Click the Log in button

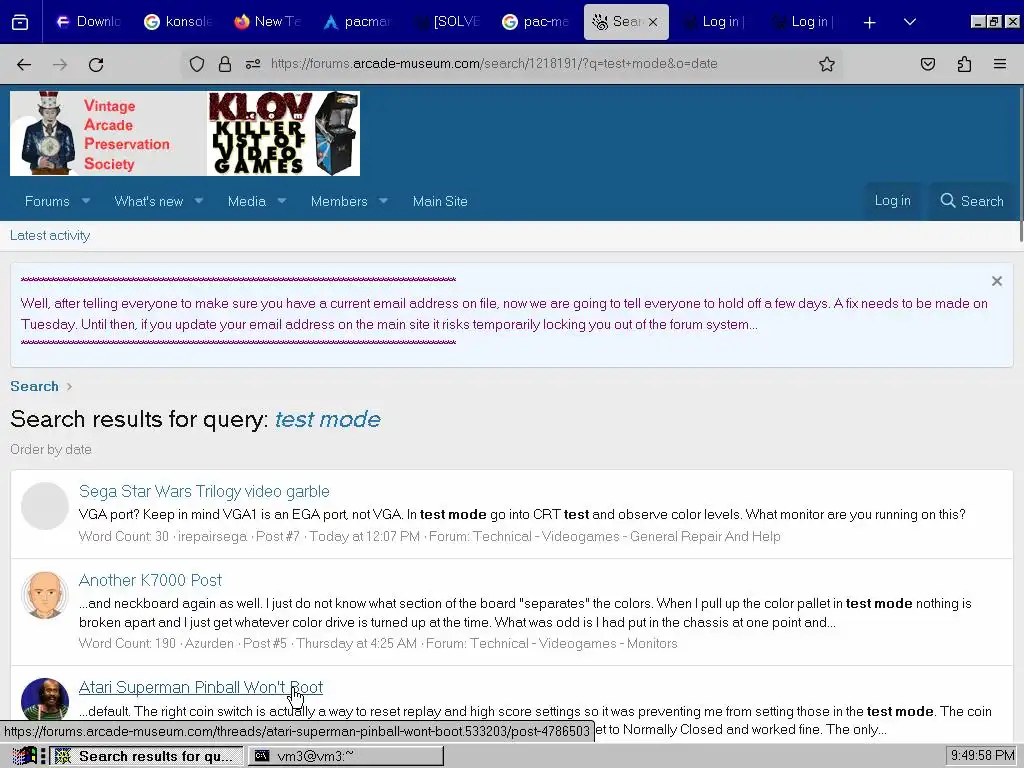(x=893, y=201)
